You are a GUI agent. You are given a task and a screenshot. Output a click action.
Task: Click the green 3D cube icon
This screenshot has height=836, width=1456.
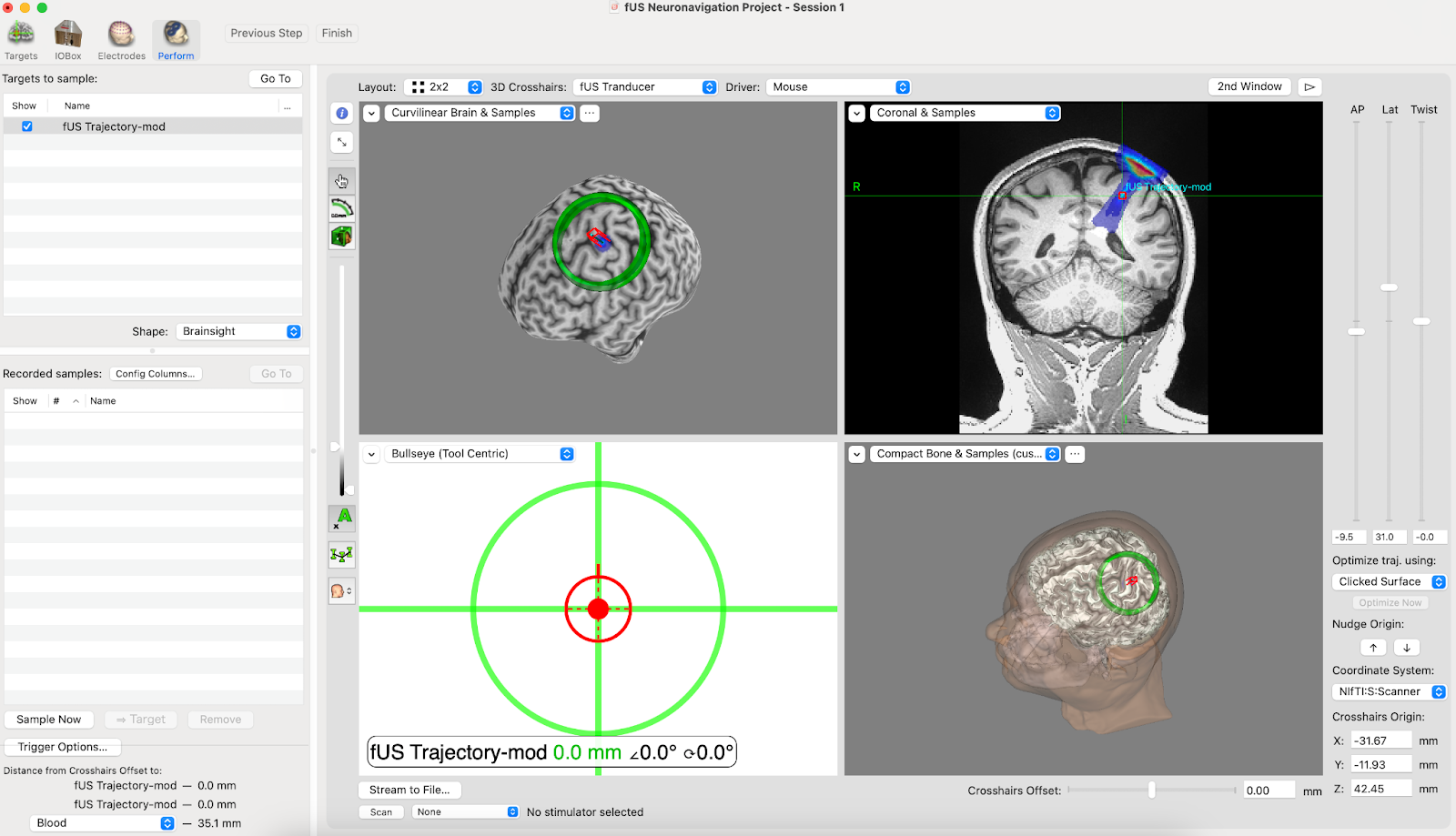[342, 237]
